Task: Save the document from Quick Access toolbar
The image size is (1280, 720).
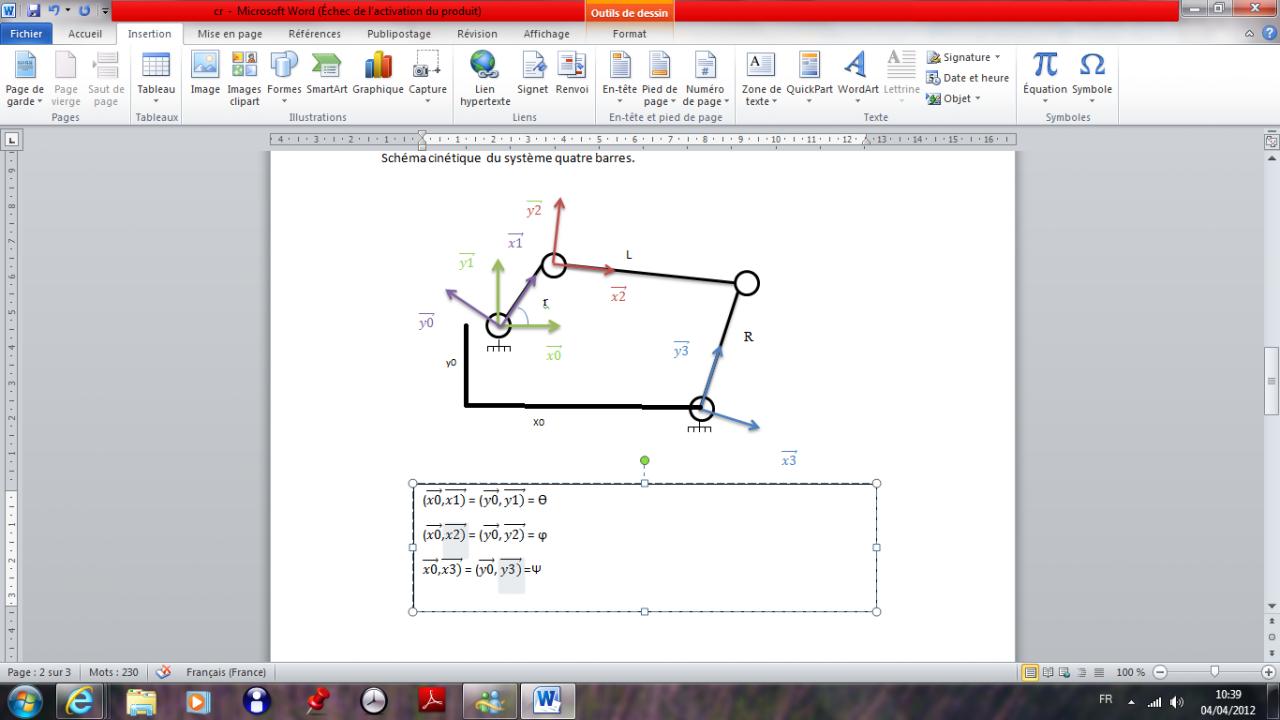Action: 33,11
